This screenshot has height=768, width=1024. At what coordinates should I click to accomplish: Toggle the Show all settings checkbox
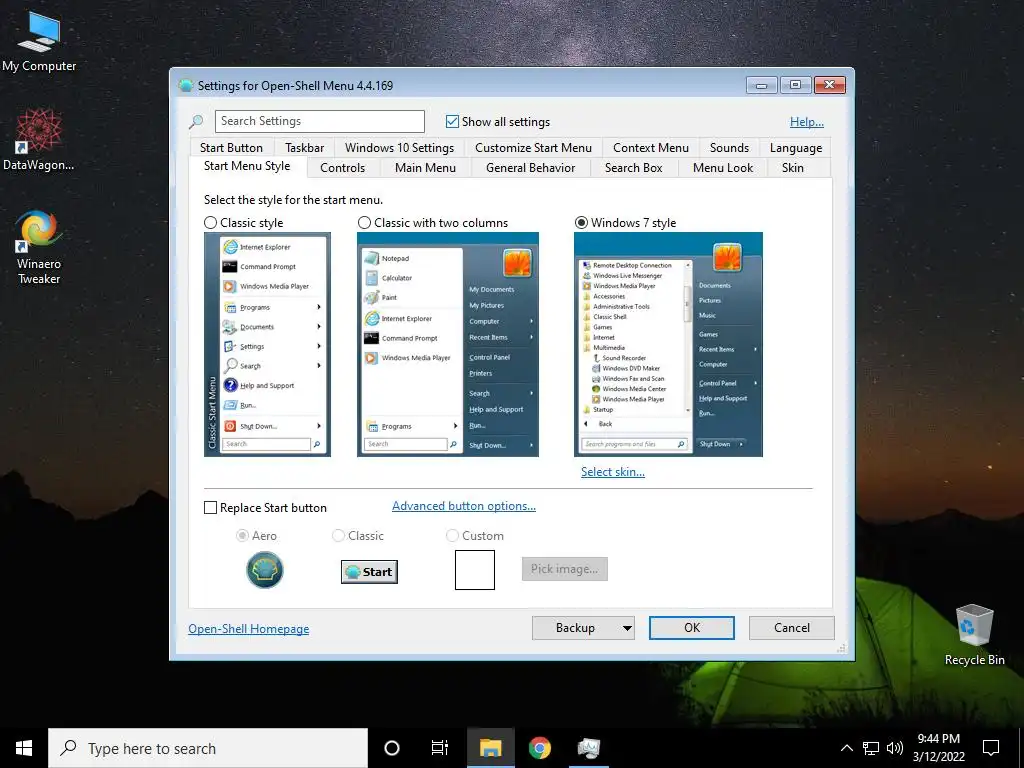click(452, 121)
